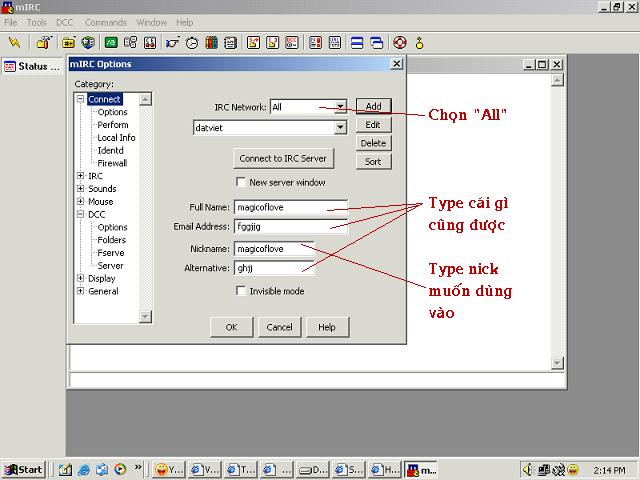Click the globe List Channels toolbar icon
The width and height of the screenshot is (640, 480).
pyautogui.click(x=88, y=42)
